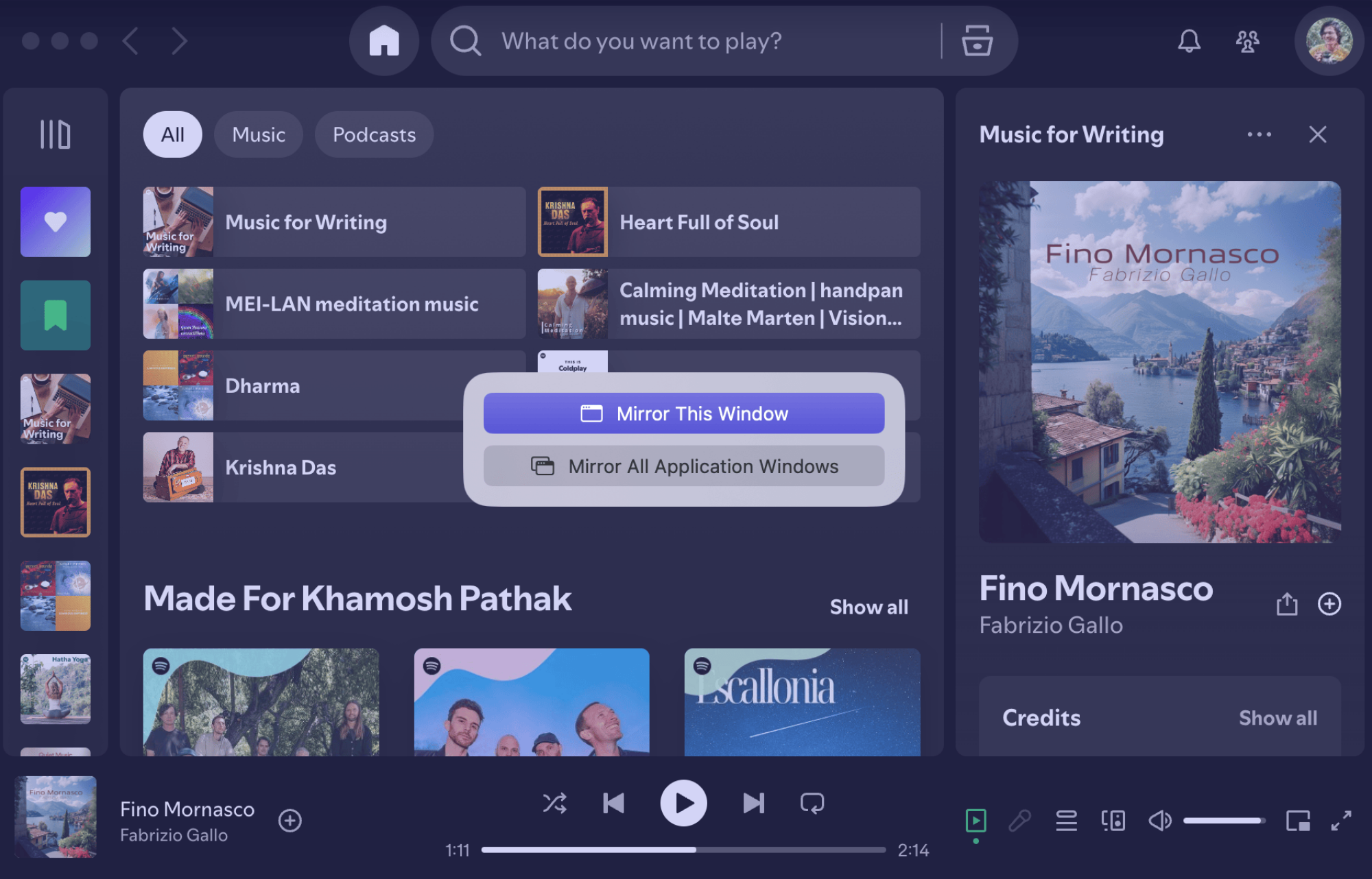
Task: Open Music for Writing in sidebar
Action: 56,409
